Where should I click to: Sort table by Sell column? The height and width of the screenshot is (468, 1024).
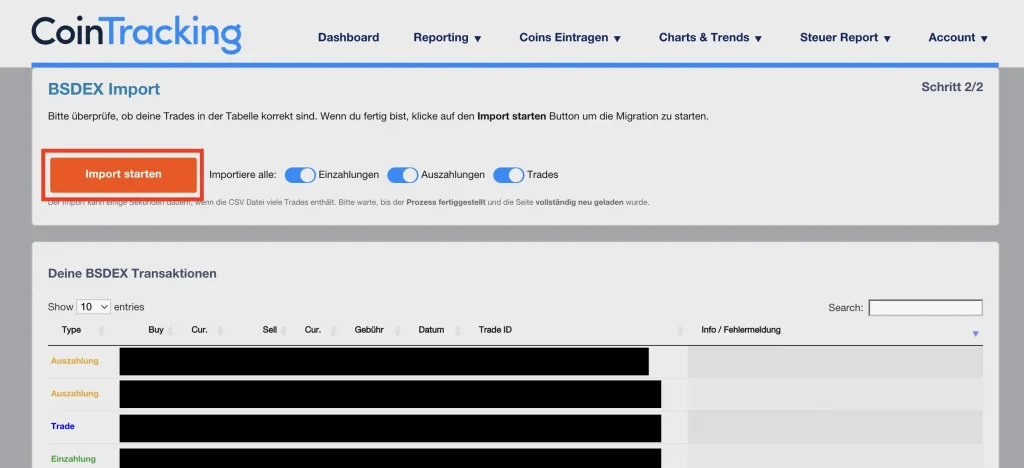pyautogui.click(x=270, y=330)
